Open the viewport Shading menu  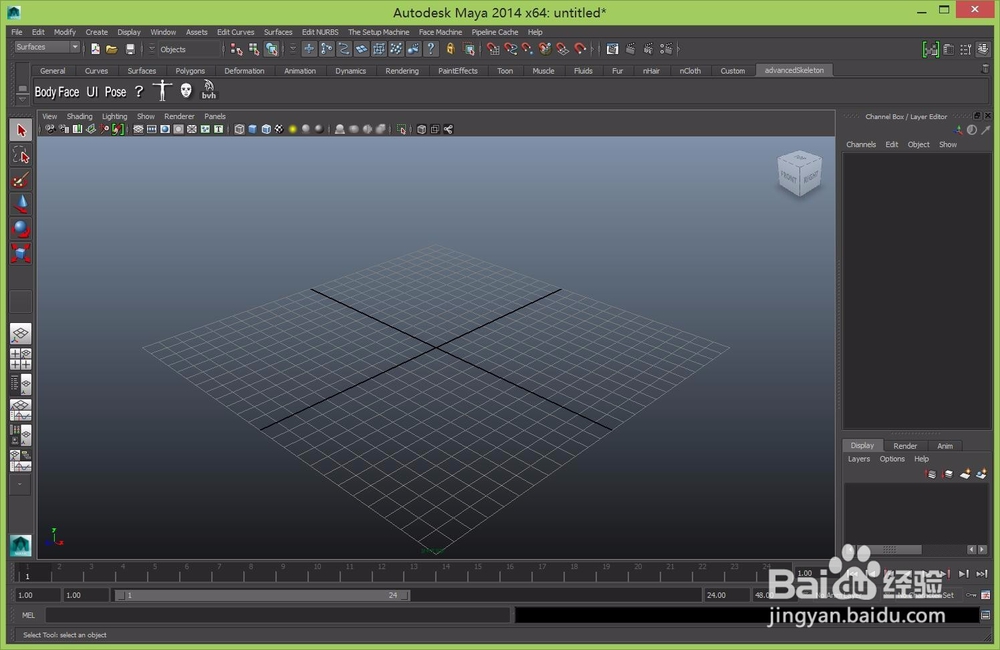79,116
